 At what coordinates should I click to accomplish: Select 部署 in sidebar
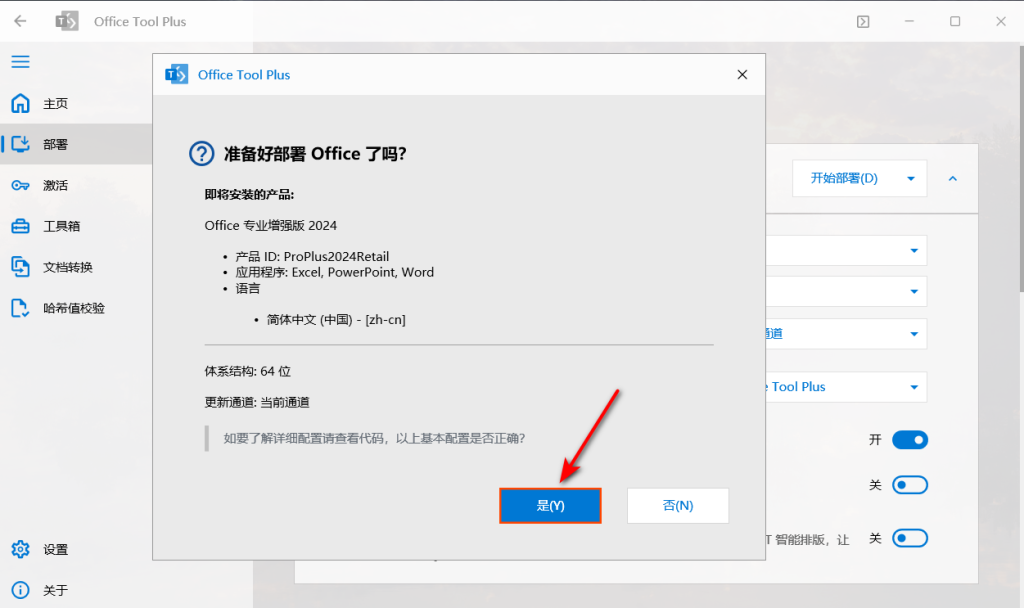coord(76,144)
